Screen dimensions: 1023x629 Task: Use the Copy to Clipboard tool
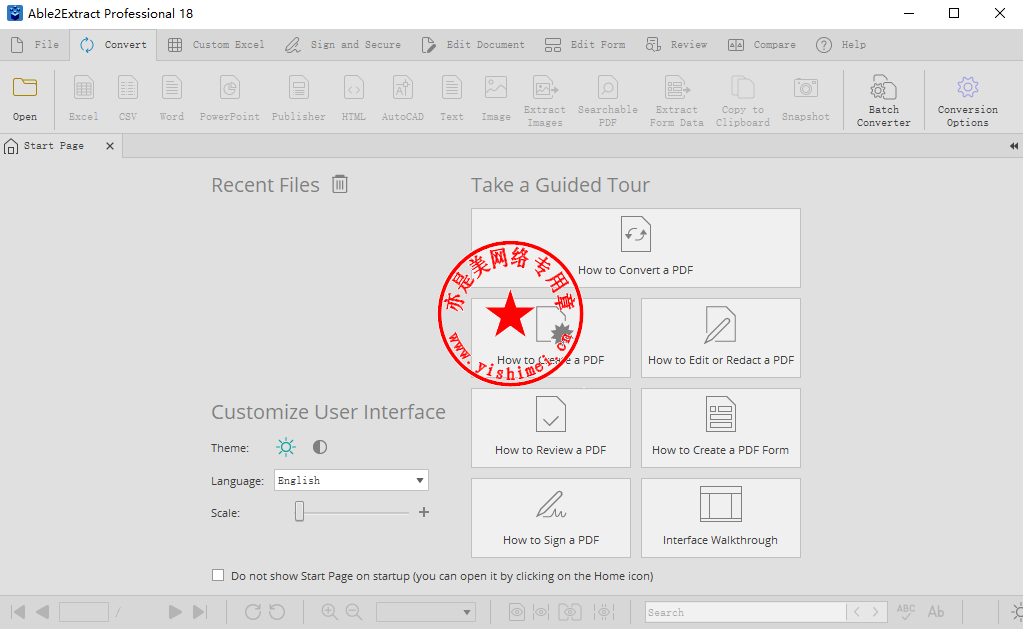pyautogui.click(x=742, y=101)
